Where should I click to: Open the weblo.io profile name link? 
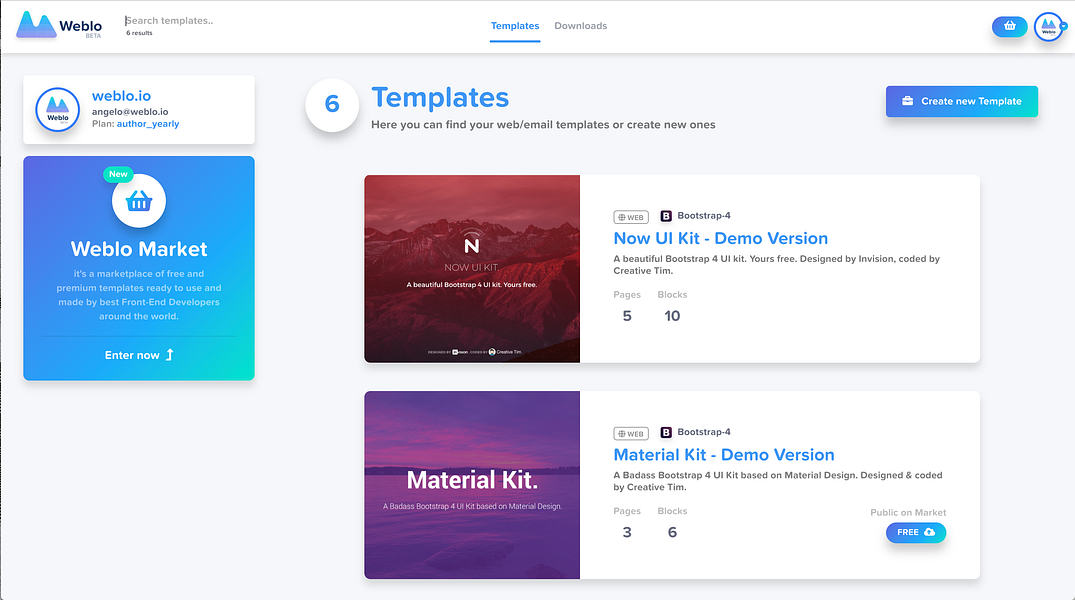(121, 96)
